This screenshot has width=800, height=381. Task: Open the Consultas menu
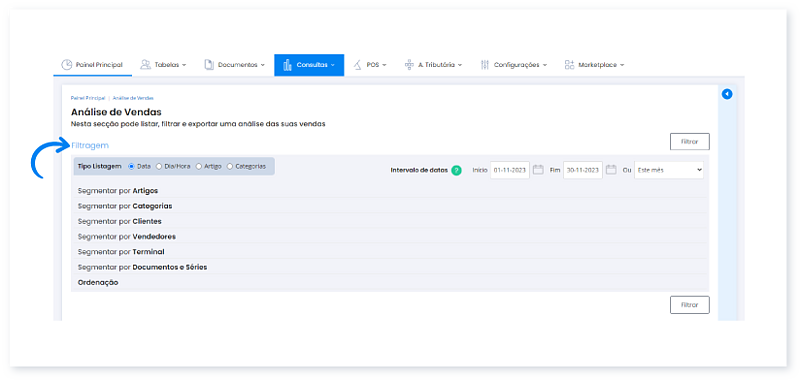[309, 65]
